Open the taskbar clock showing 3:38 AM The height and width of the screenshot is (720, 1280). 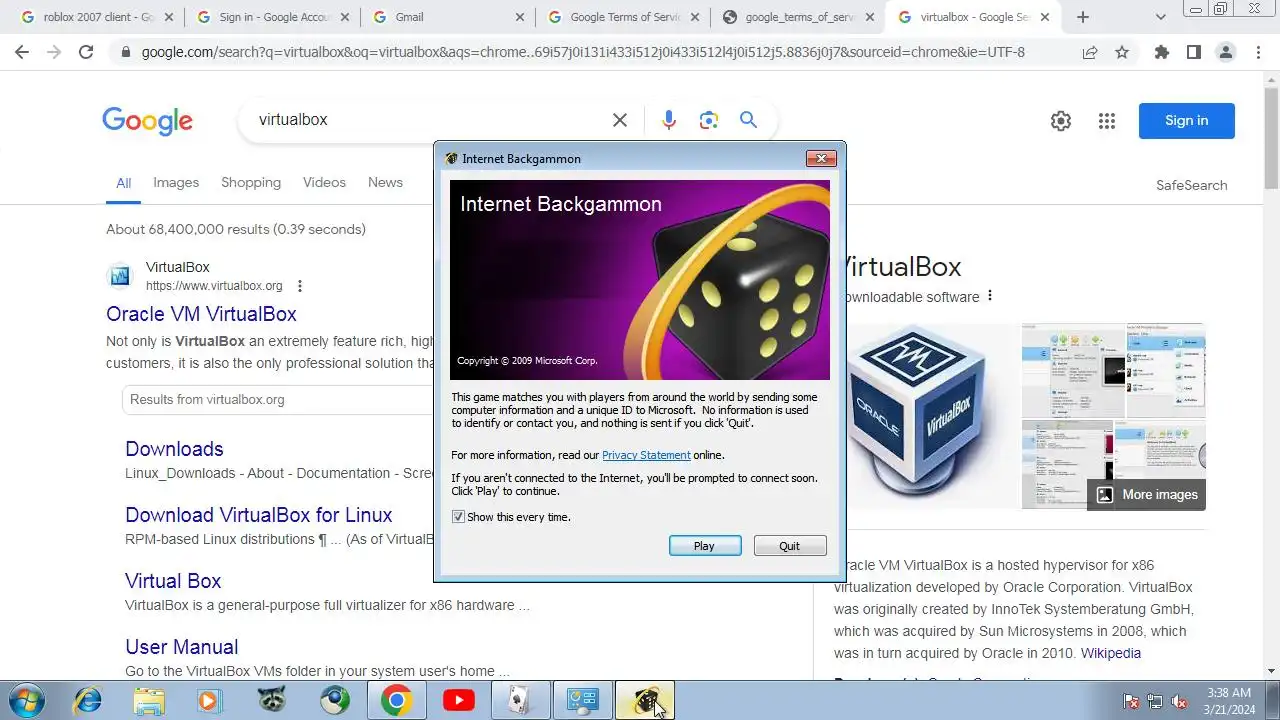1229,701
